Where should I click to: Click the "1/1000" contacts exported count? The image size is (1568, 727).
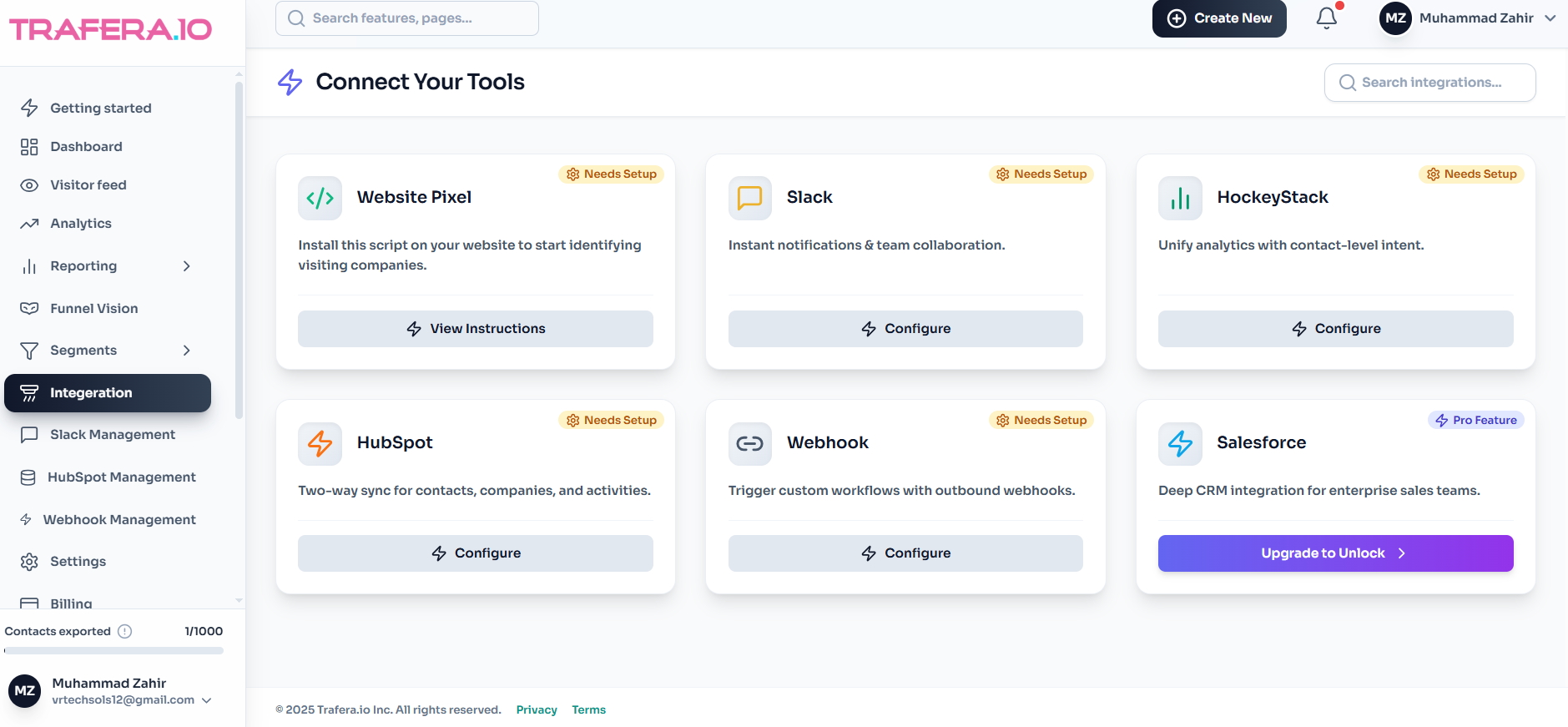(x=204, y=632)
